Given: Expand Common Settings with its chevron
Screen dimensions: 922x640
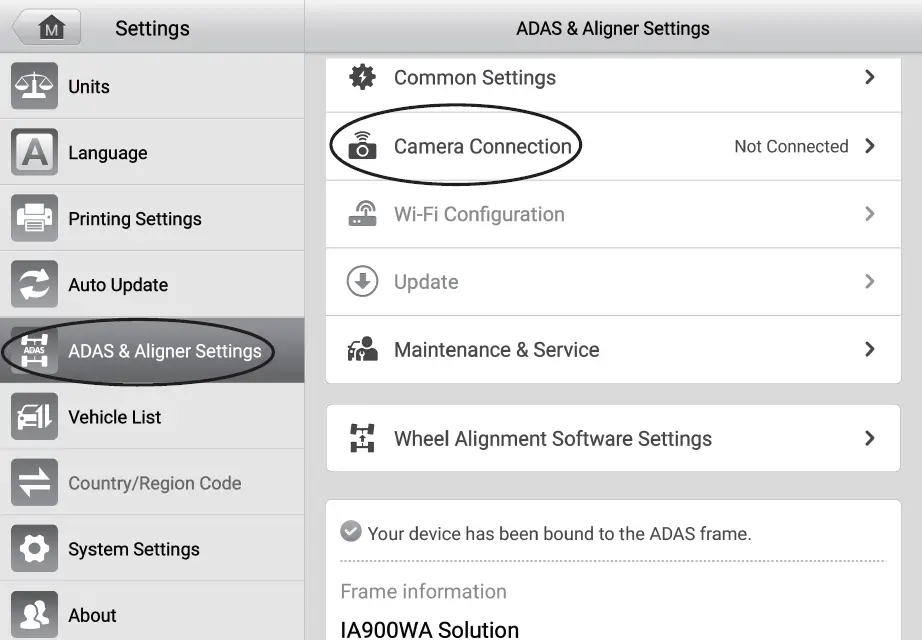Looking at the screenshot, I should tap(869, 77).
